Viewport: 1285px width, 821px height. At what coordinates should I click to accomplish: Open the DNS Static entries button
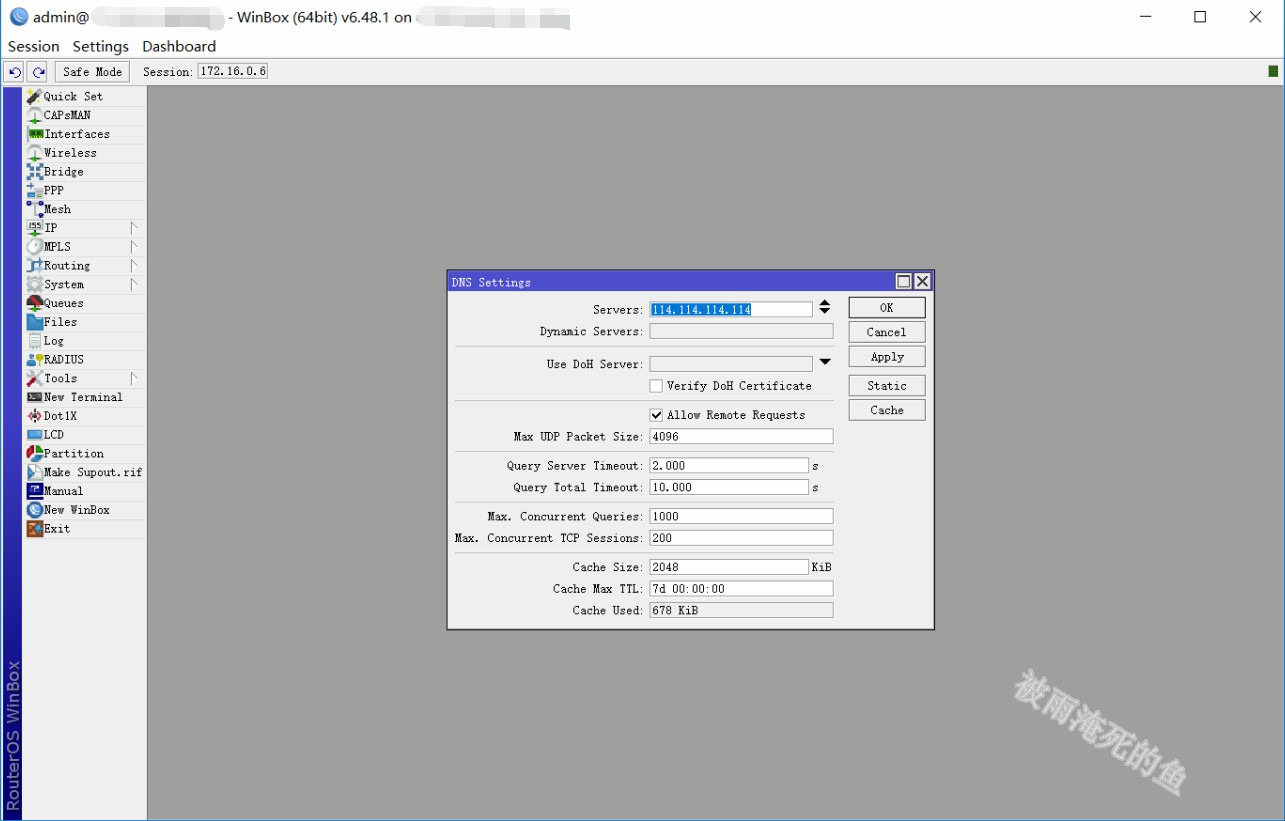pos(887,386)
